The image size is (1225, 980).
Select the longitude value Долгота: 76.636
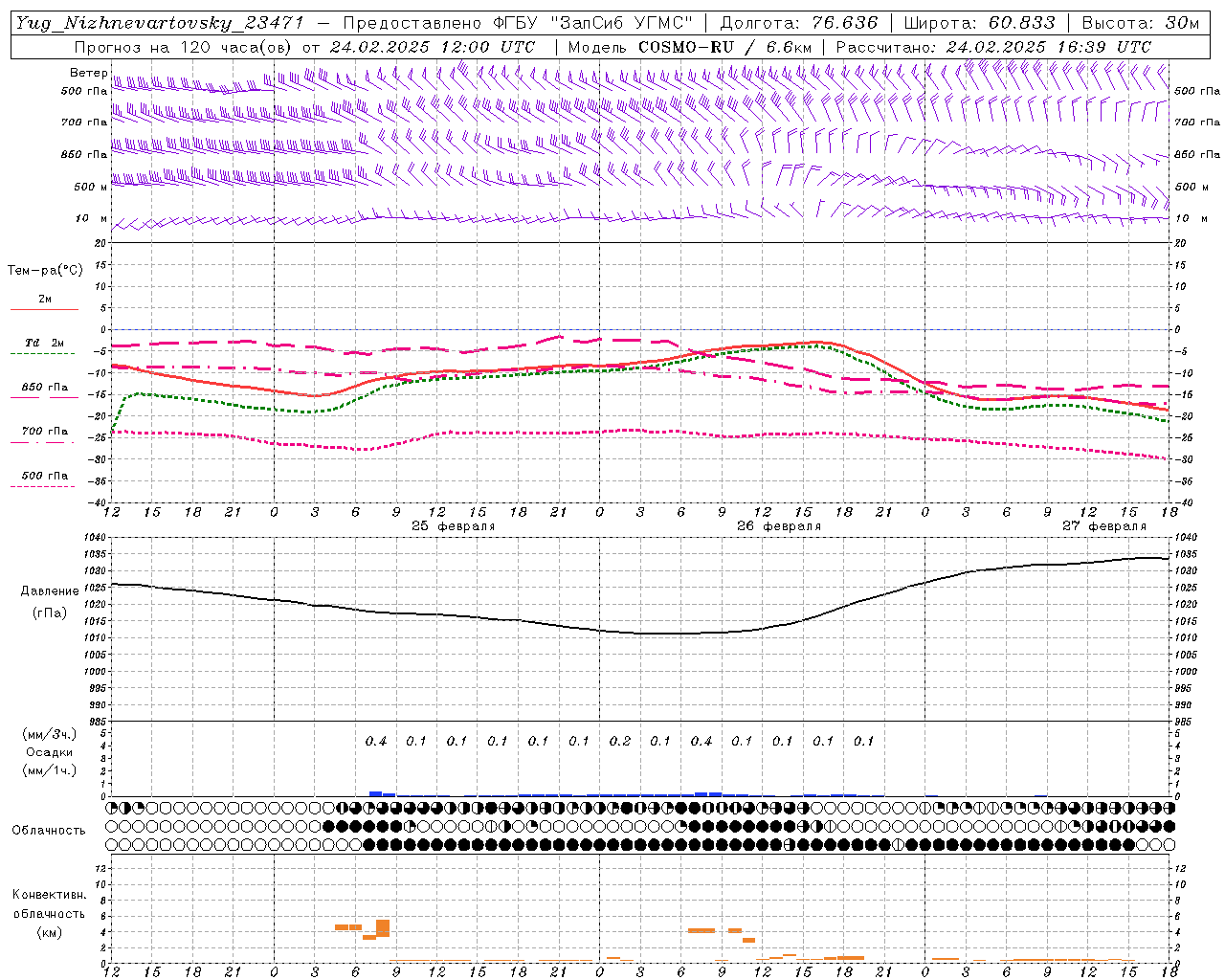pyautogui.click(x=798, y=23)
